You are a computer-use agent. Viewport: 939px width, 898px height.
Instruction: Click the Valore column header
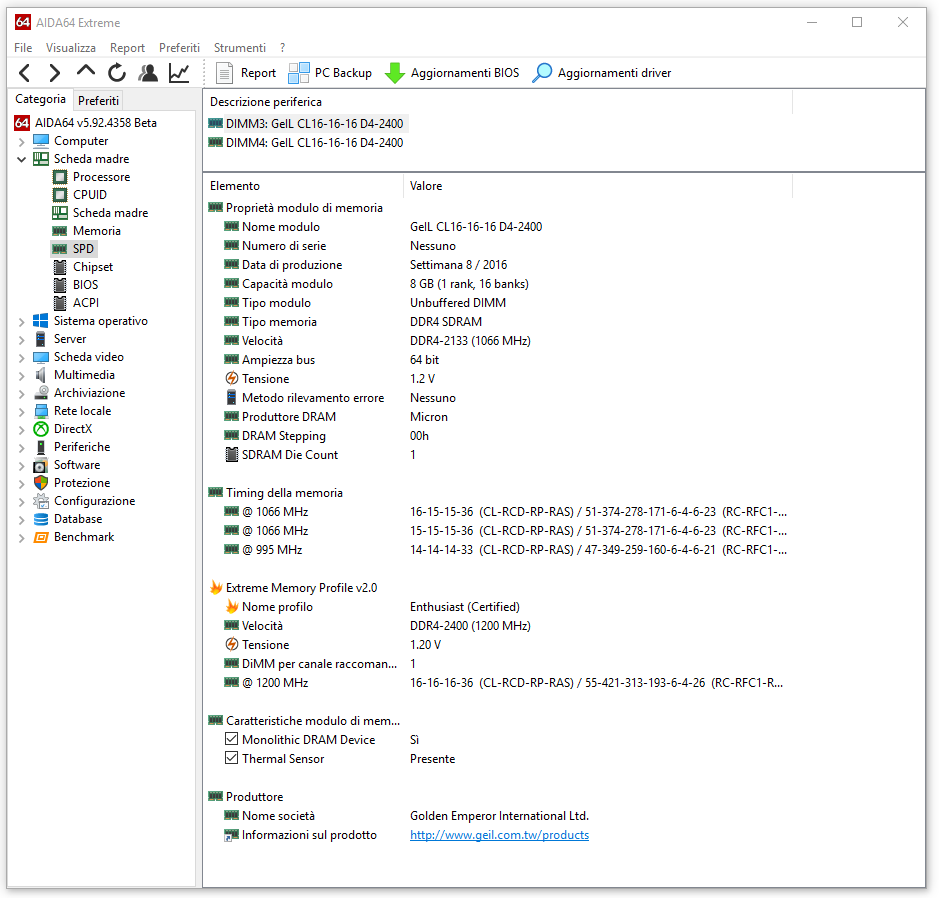[x=598, y=186]
